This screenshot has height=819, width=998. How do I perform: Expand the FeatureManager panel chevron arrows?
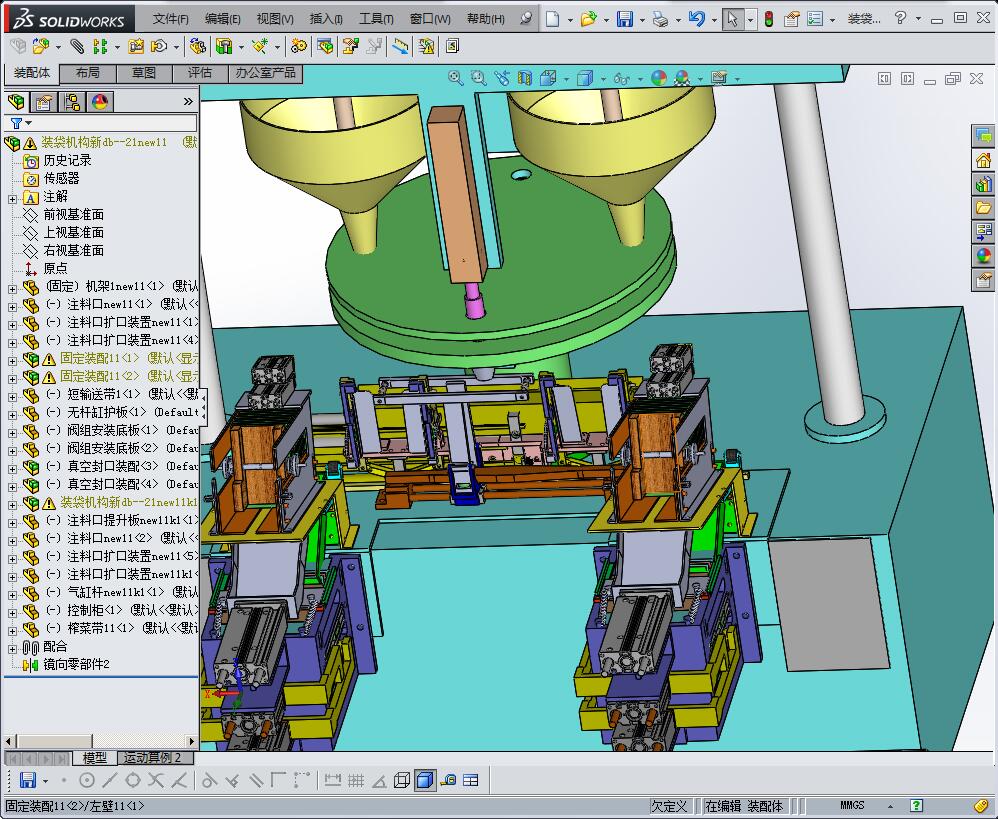188,101
